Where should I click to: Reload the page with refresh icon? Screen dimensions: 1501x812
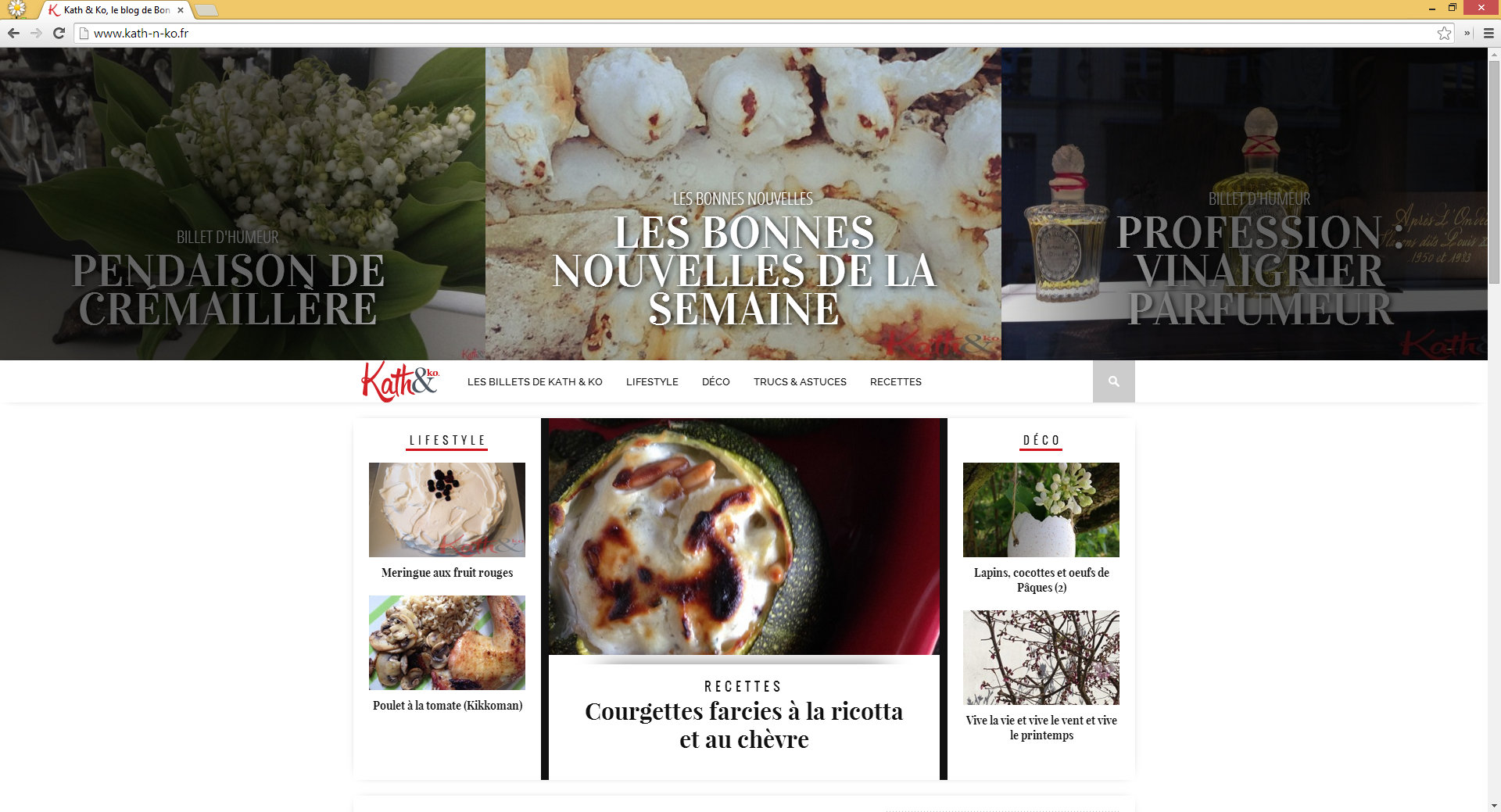tap(59, 33)
